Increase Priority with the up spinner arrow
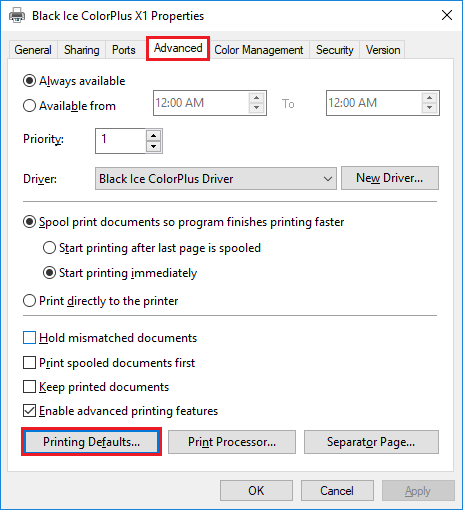This screenshot has width=463, height=510. pos(153,135)
